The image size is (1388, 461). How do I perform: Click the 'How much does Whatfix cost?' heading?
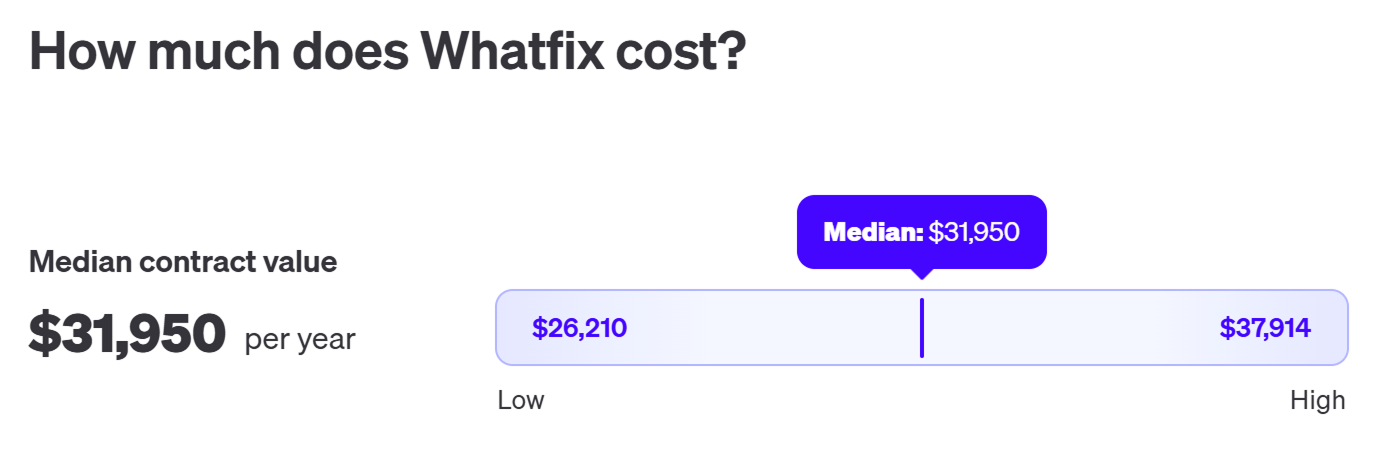coord(388,51)
